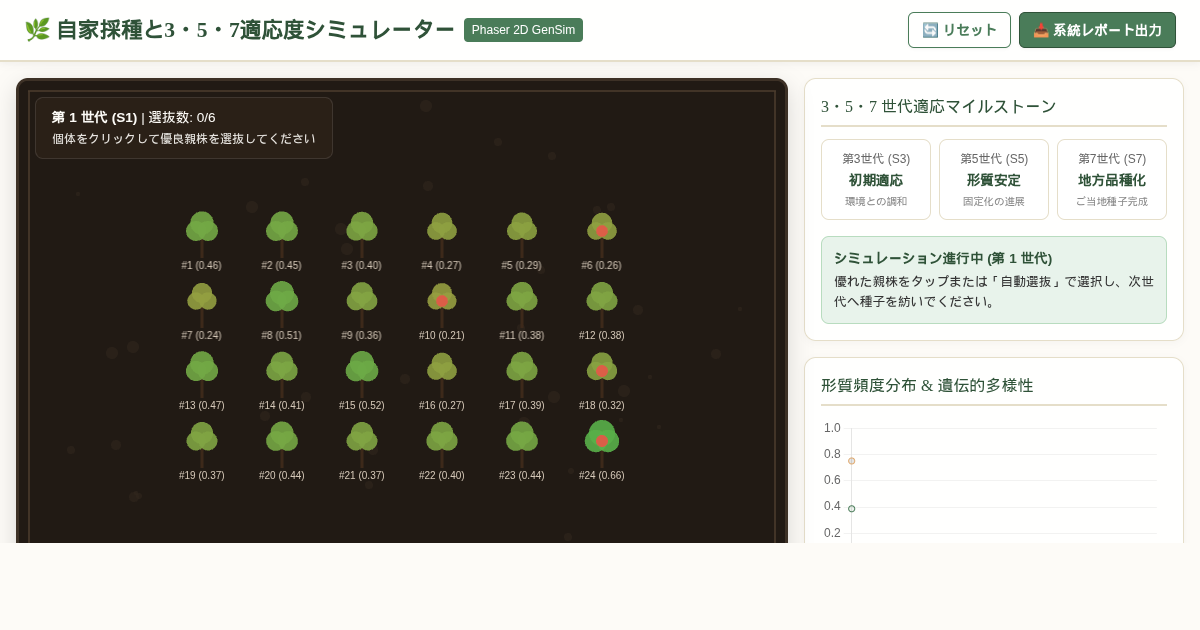
Task: Click the リセット reset button
Action: point(959,30)
